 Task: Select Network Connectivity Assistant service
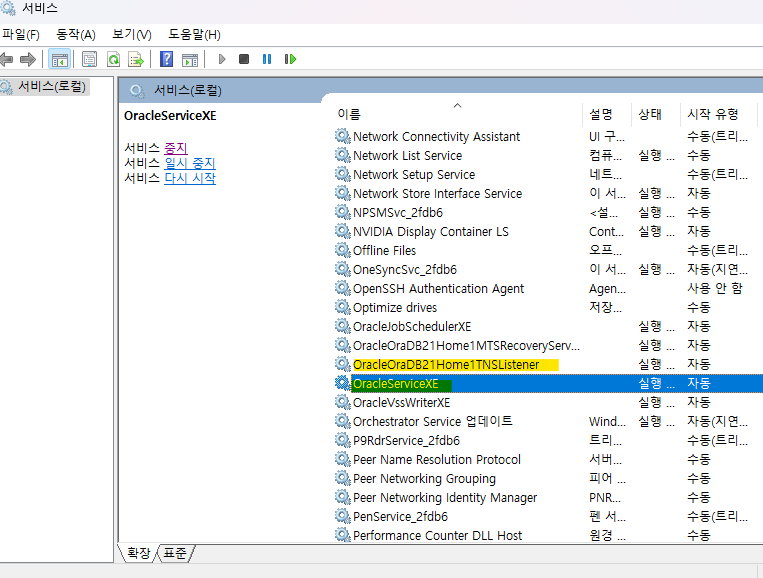click(x=548, y=137)
